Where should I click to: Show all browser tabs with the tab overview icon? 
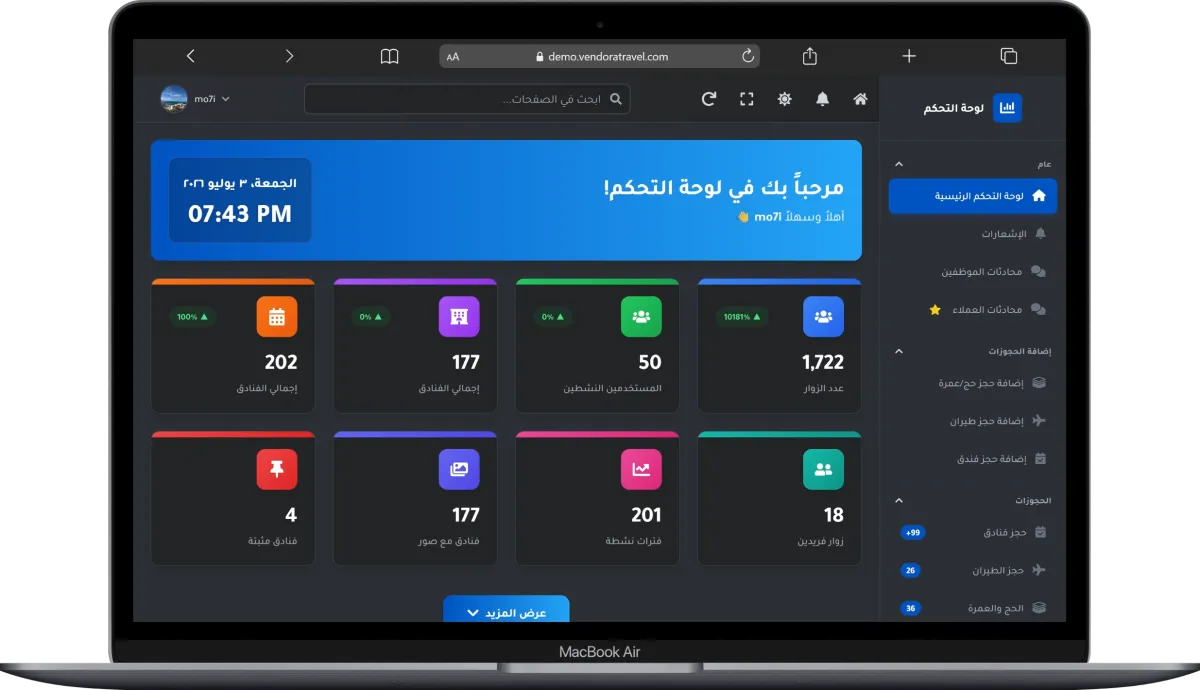pos(1008,56)
